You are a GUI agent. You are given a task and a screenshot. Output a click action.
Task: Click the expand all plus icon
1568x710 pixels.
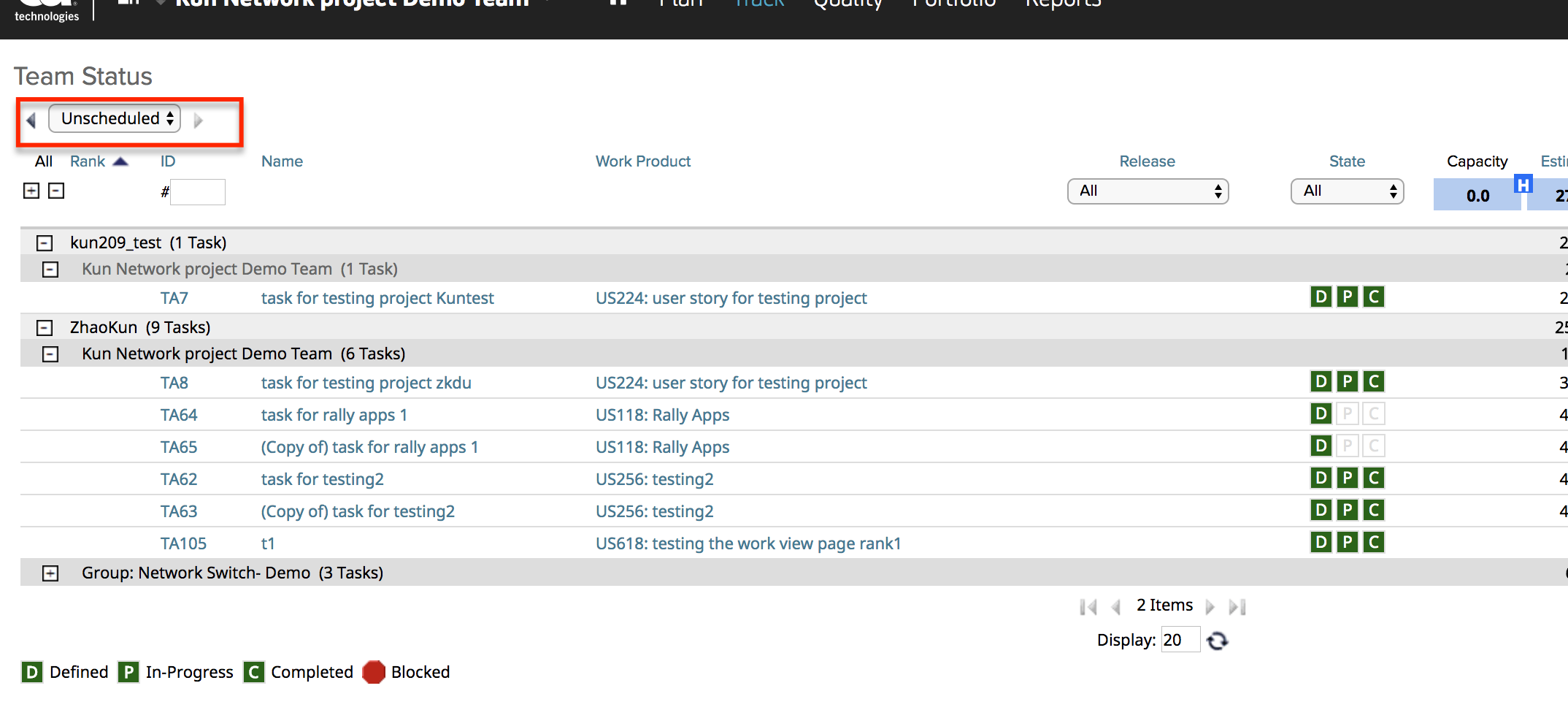(x=31, y=191)
